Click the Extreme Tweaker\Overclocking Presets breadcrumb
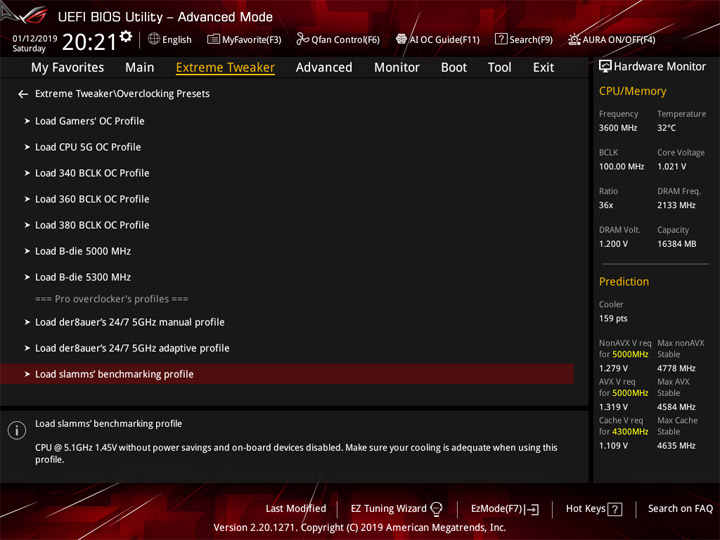Image resolution: width=720 pixels, height=540 pixels. 122,94
